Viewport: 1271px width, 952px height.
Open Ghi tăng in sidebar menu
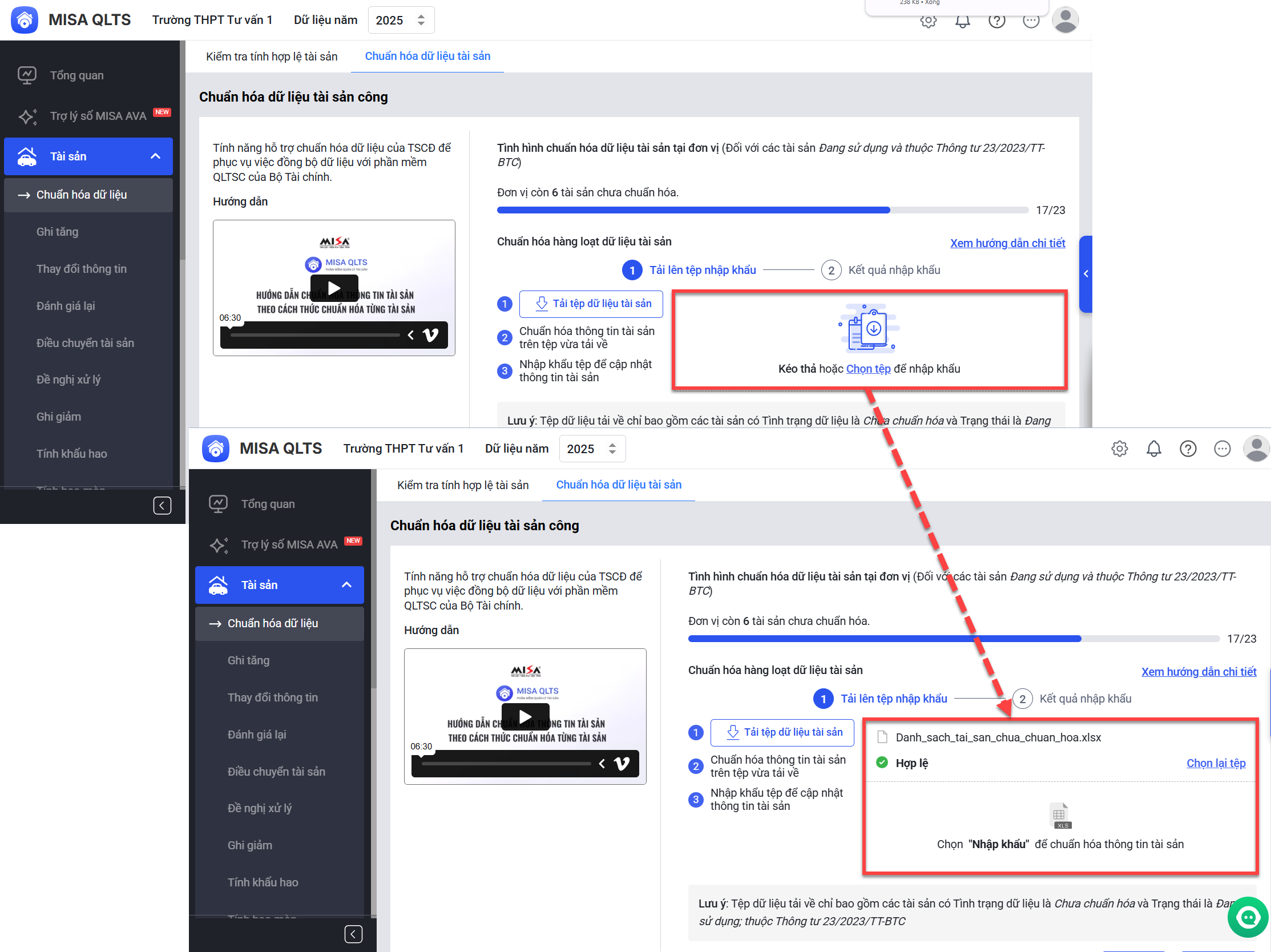coord(248,660)
